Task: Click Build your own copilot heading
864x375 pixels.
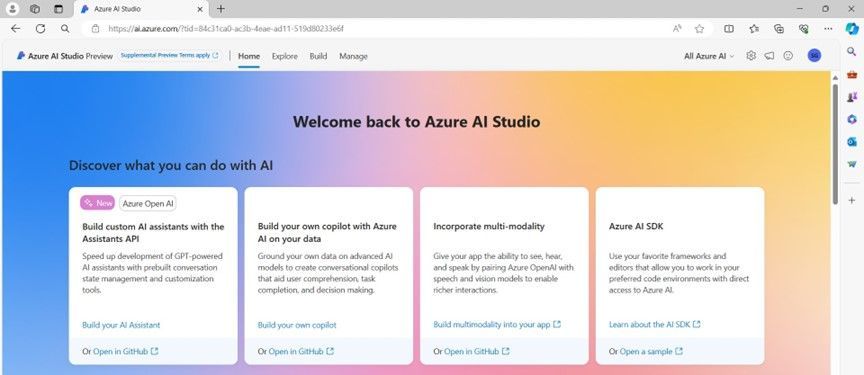Action: [327, 233]
